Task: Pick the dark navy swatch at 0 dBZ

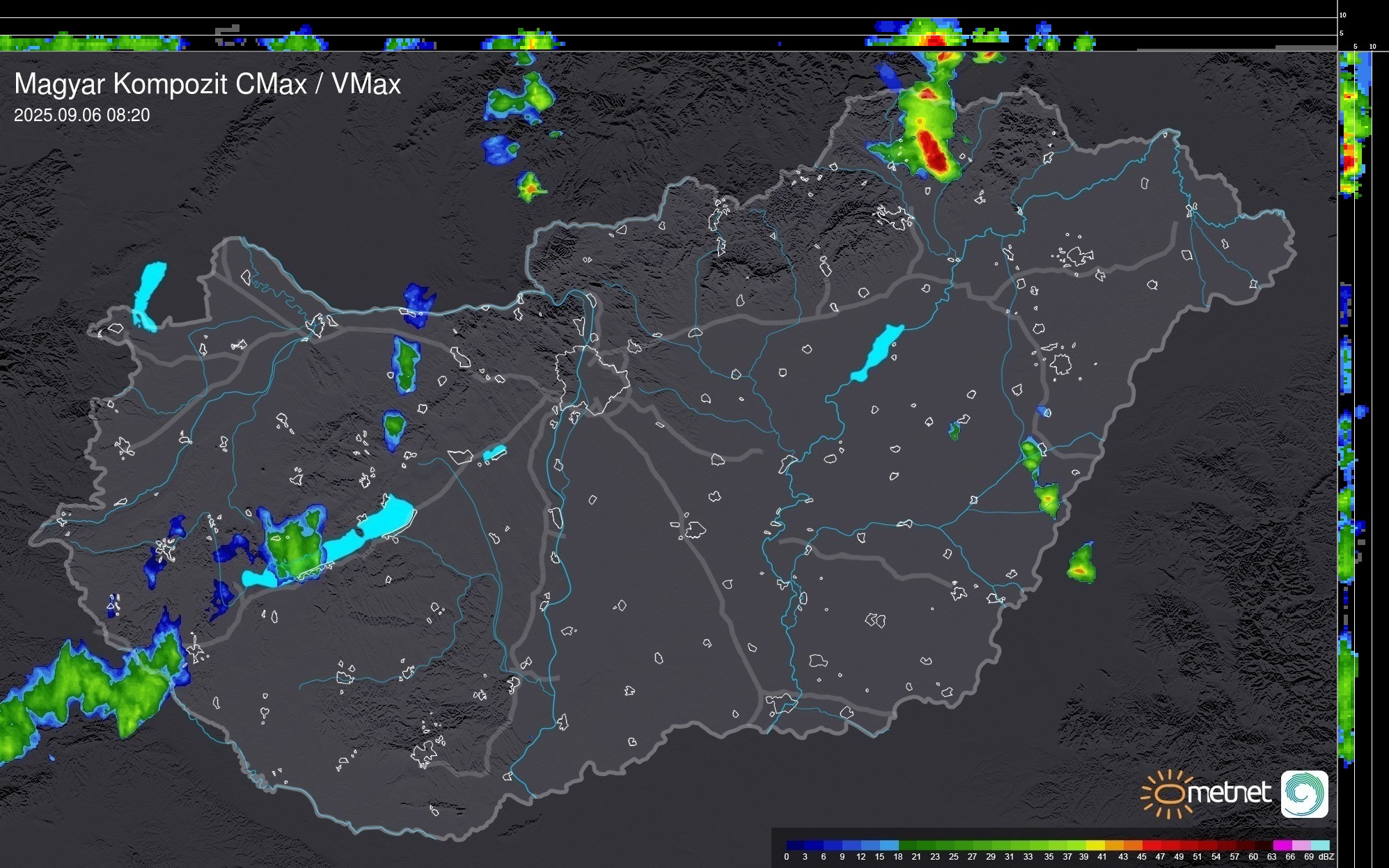Action: [x=795, y=845]
